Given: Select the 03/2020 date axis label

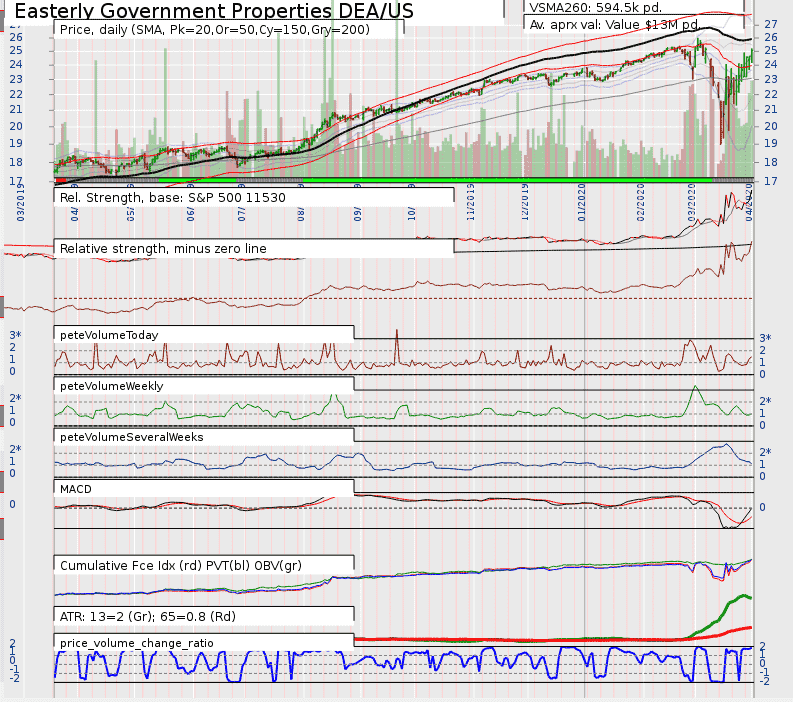Looking at the screenshot, I should (x=691, y=202).
